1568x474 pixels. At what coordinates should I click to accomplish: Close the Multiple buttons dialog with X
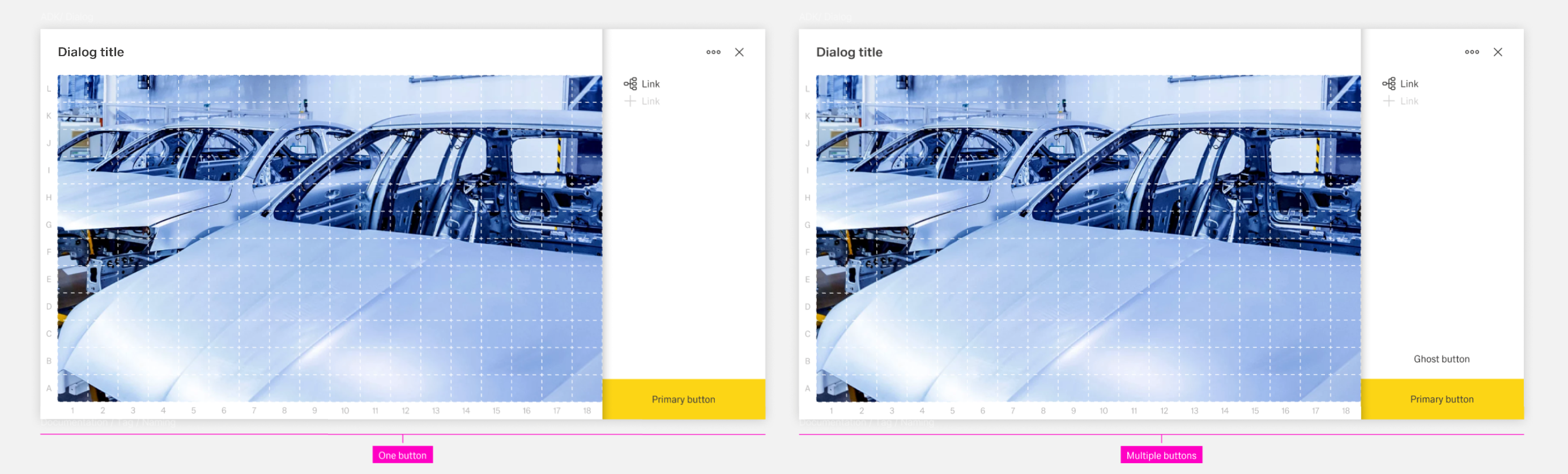click(x=1497, y=52)
